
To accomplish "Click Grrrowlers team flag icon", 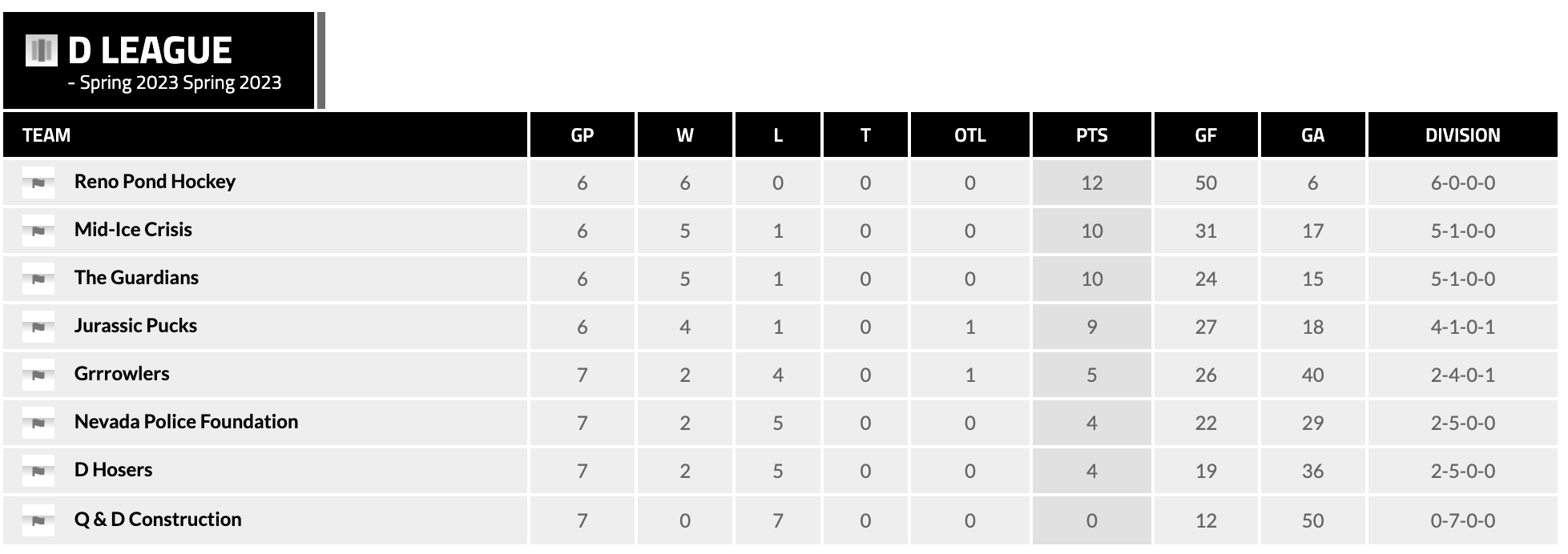I will click(x=38, y=375).
